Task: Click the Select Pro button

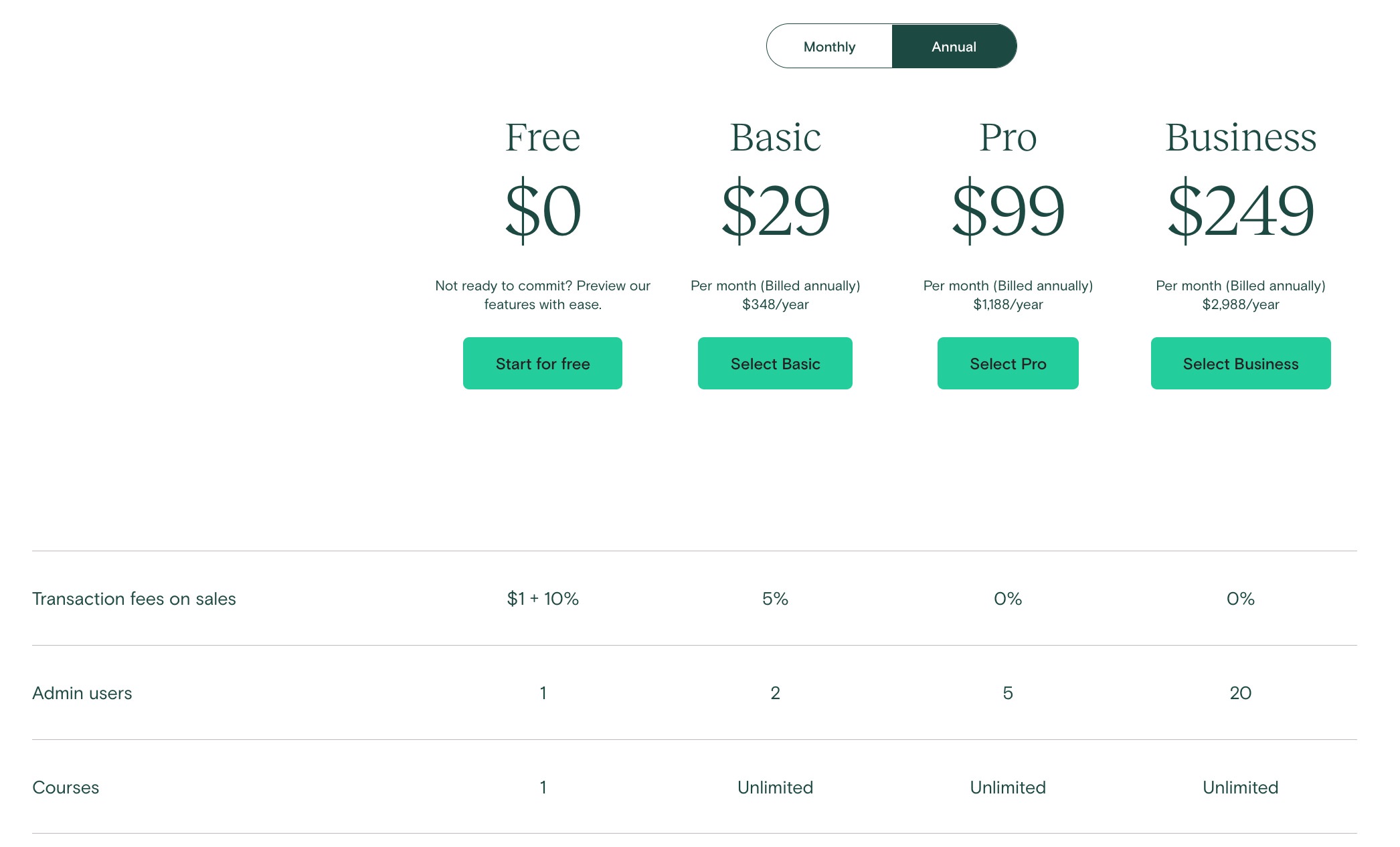Action: 1008,363
